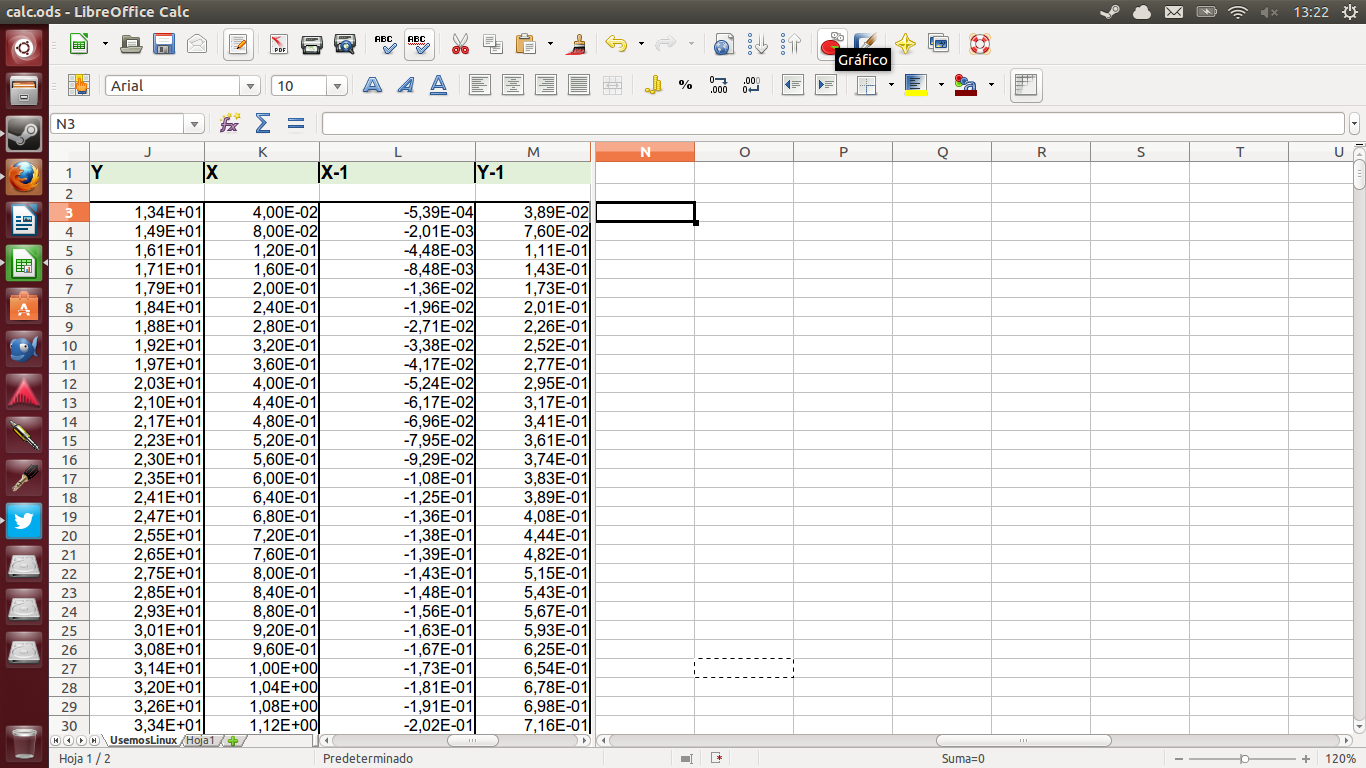Add a decimal place

(x=718, y=85)
